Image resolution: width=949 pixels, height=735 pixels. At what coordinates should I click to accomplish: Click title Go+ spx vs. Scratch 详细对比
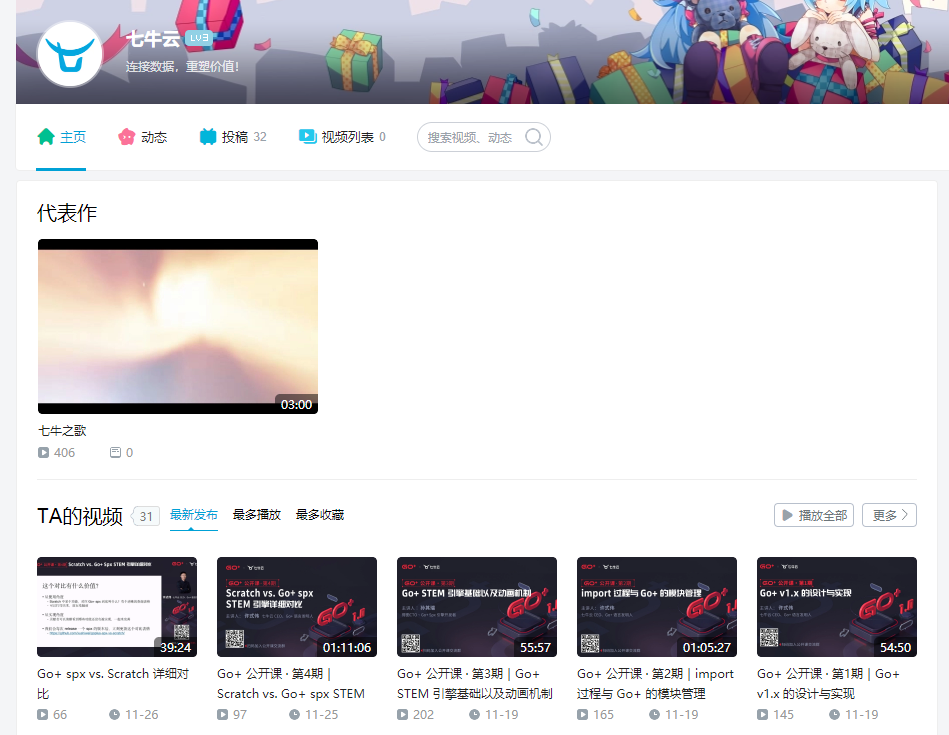(113, 684)
